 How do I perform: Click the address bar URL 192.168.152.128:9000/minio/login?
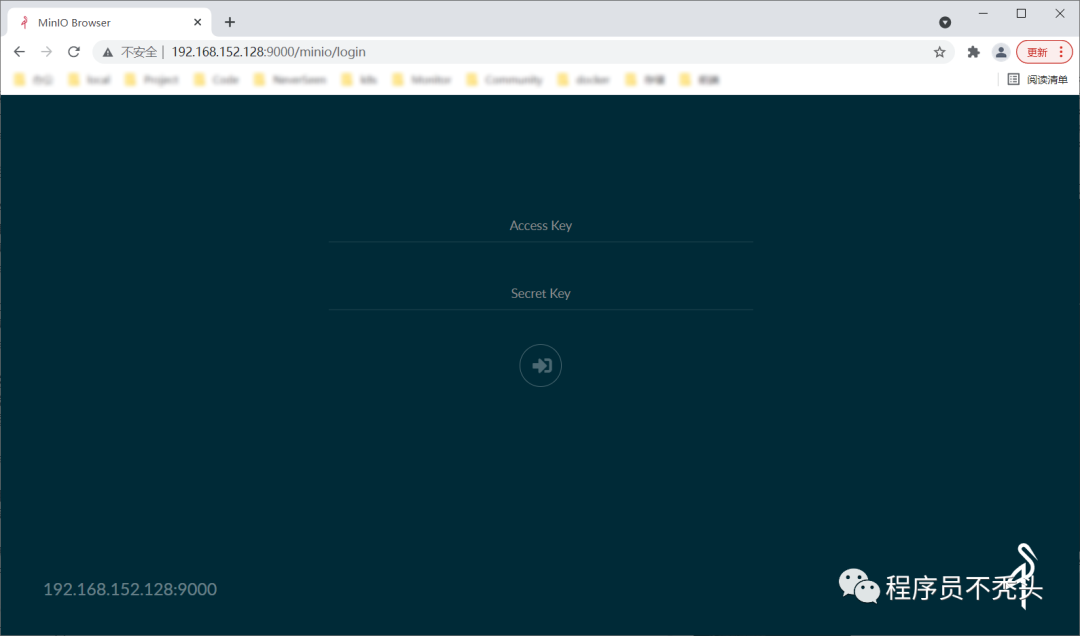click(269, 52)
